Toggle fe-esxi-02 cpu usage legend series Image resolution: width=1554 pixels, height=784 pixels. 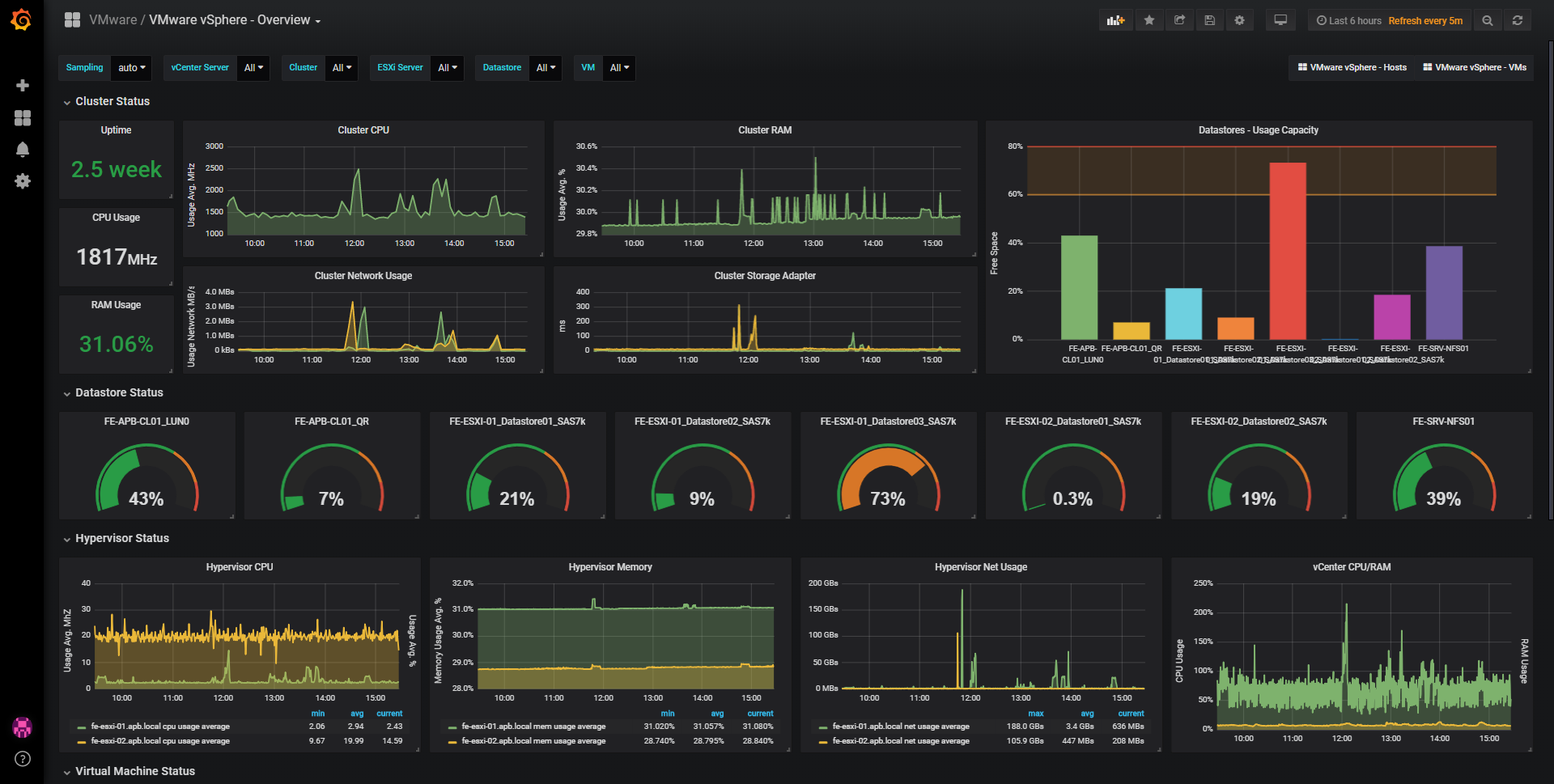click(x=160, y=741)
